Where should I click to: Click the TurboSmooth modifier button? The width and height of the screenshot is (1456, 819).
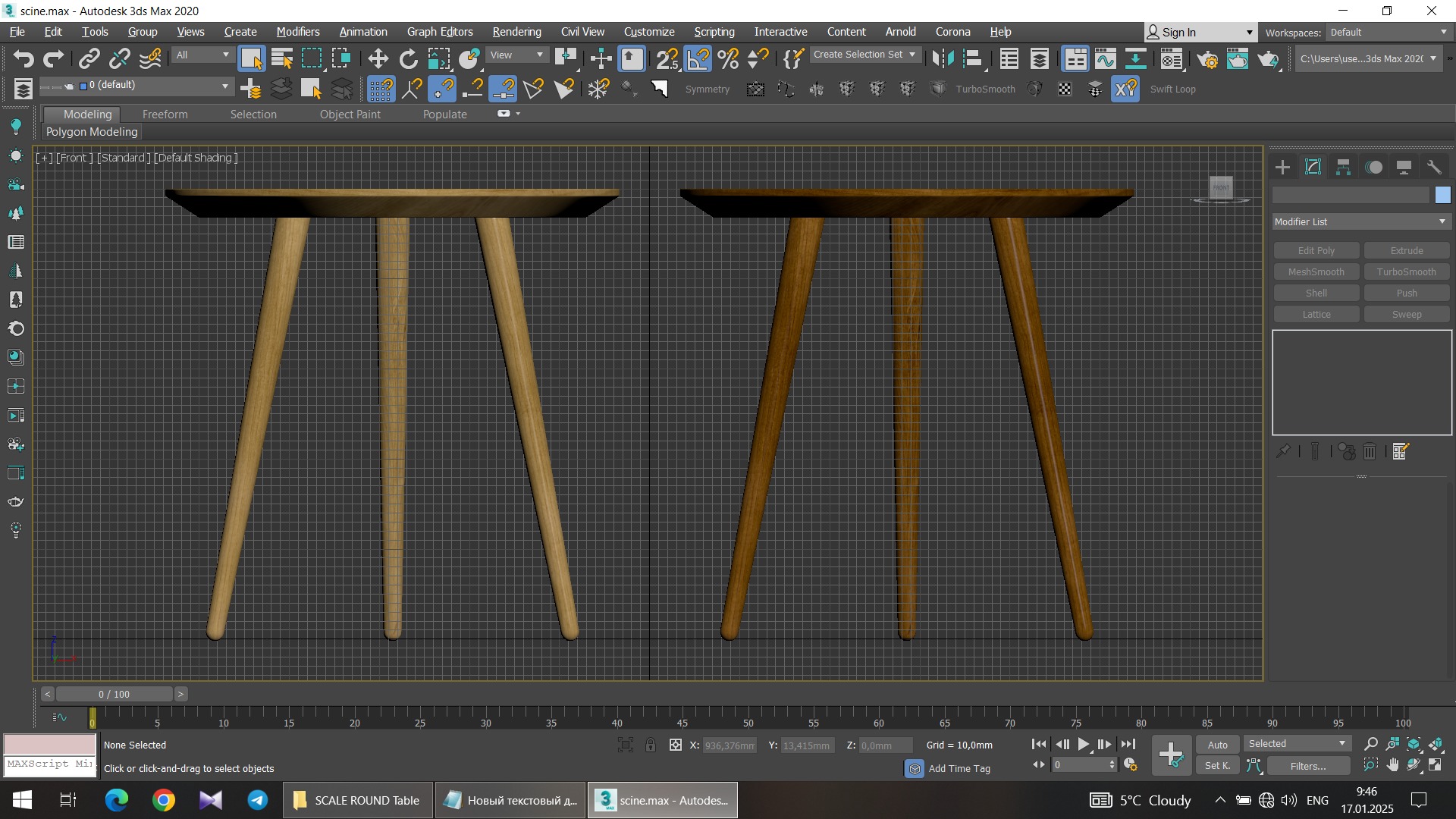pos(1406,271)
